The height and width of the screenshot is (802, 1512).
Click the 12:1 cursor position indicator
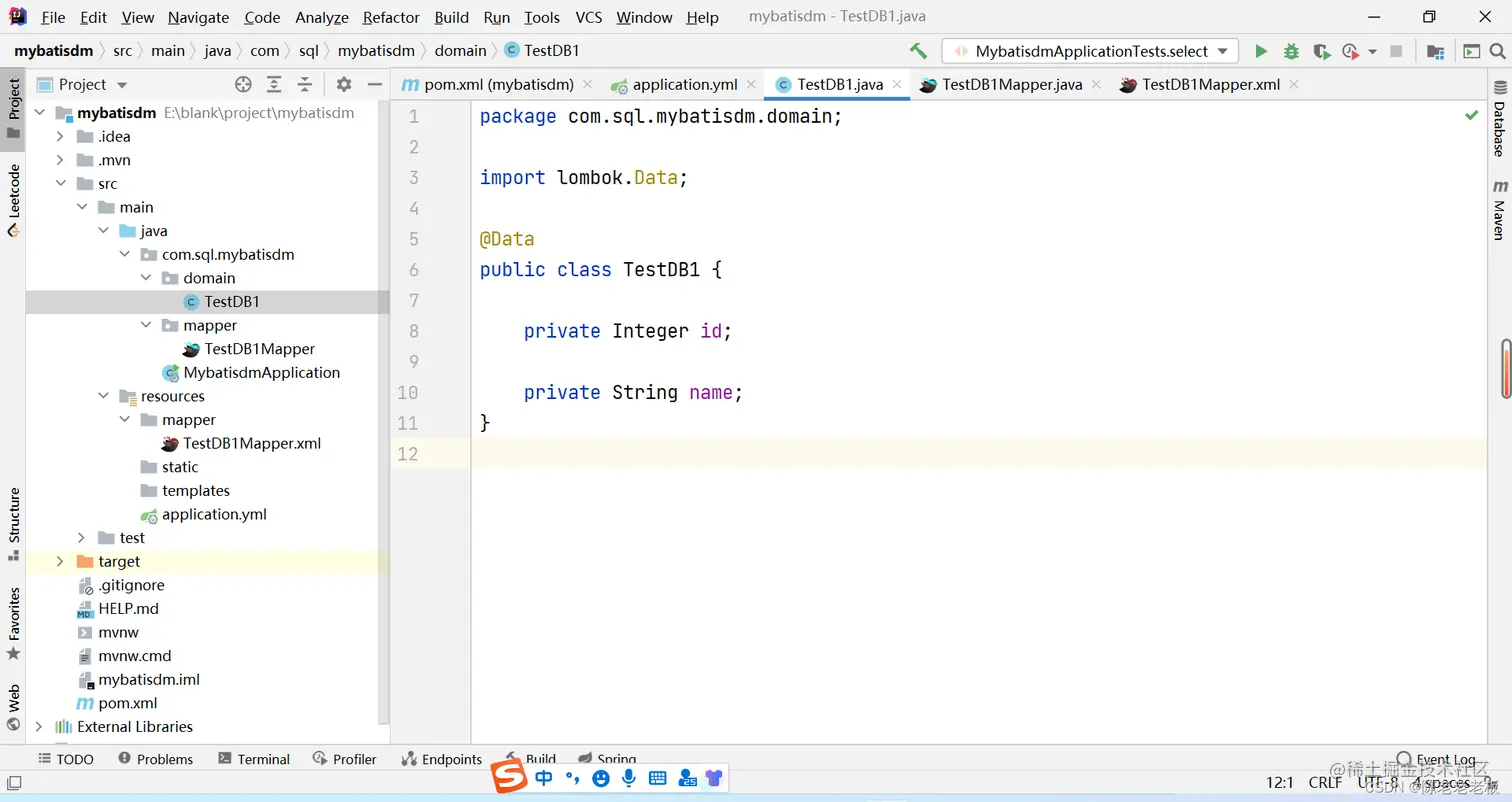(1280, 783)
